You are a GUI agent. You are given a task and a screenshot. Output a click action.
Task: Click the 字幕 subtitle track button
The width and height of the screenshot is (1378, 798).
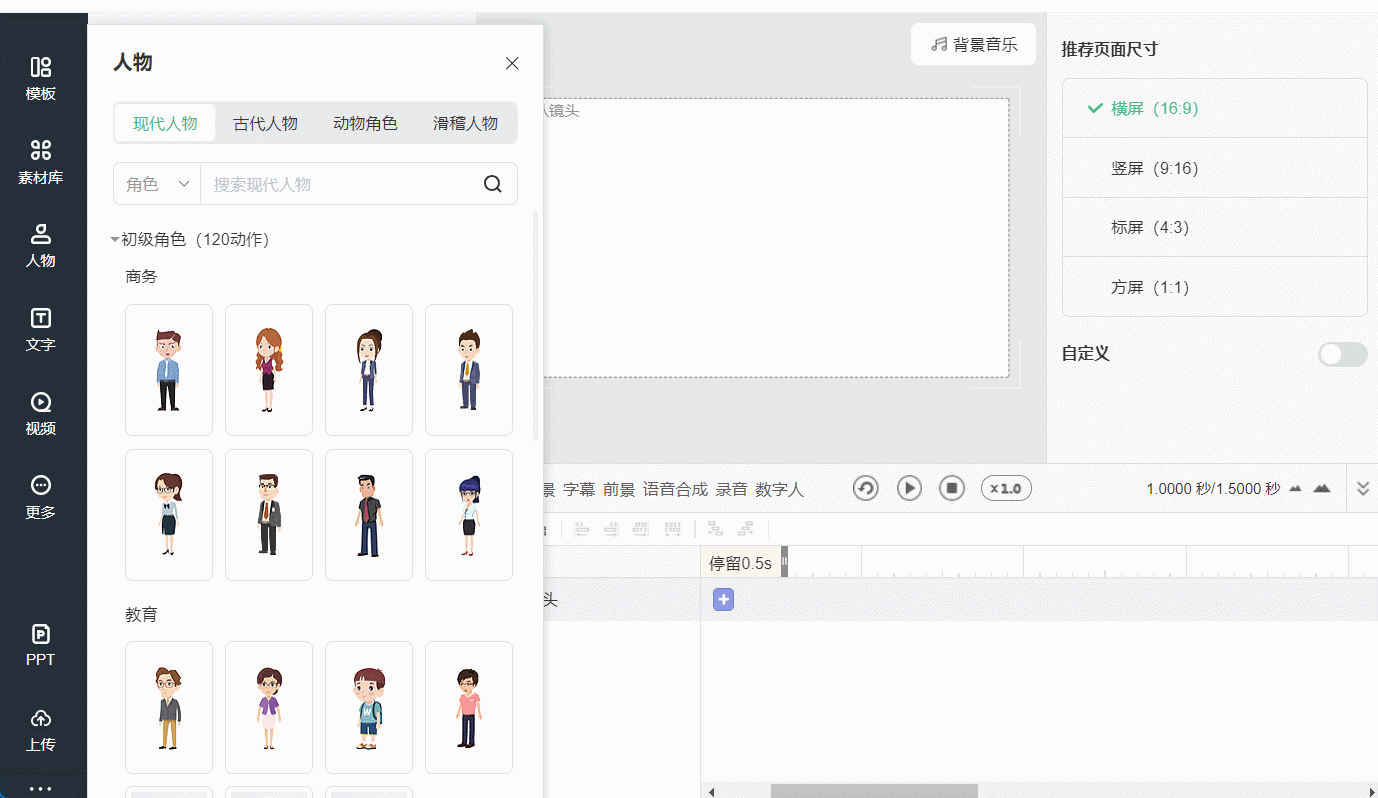point(579,489)
